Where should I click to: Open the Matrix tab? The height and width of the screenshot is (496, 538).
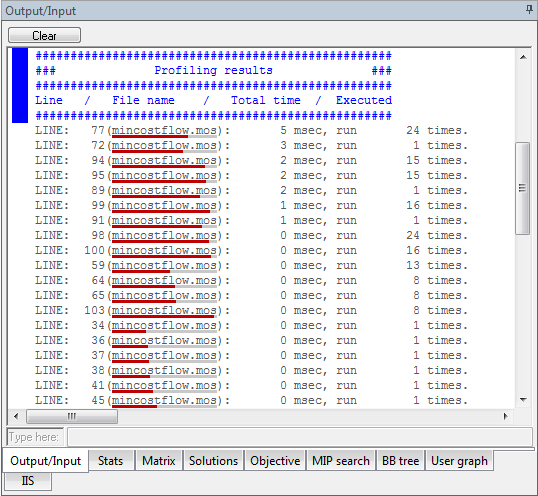click(159, 461)
